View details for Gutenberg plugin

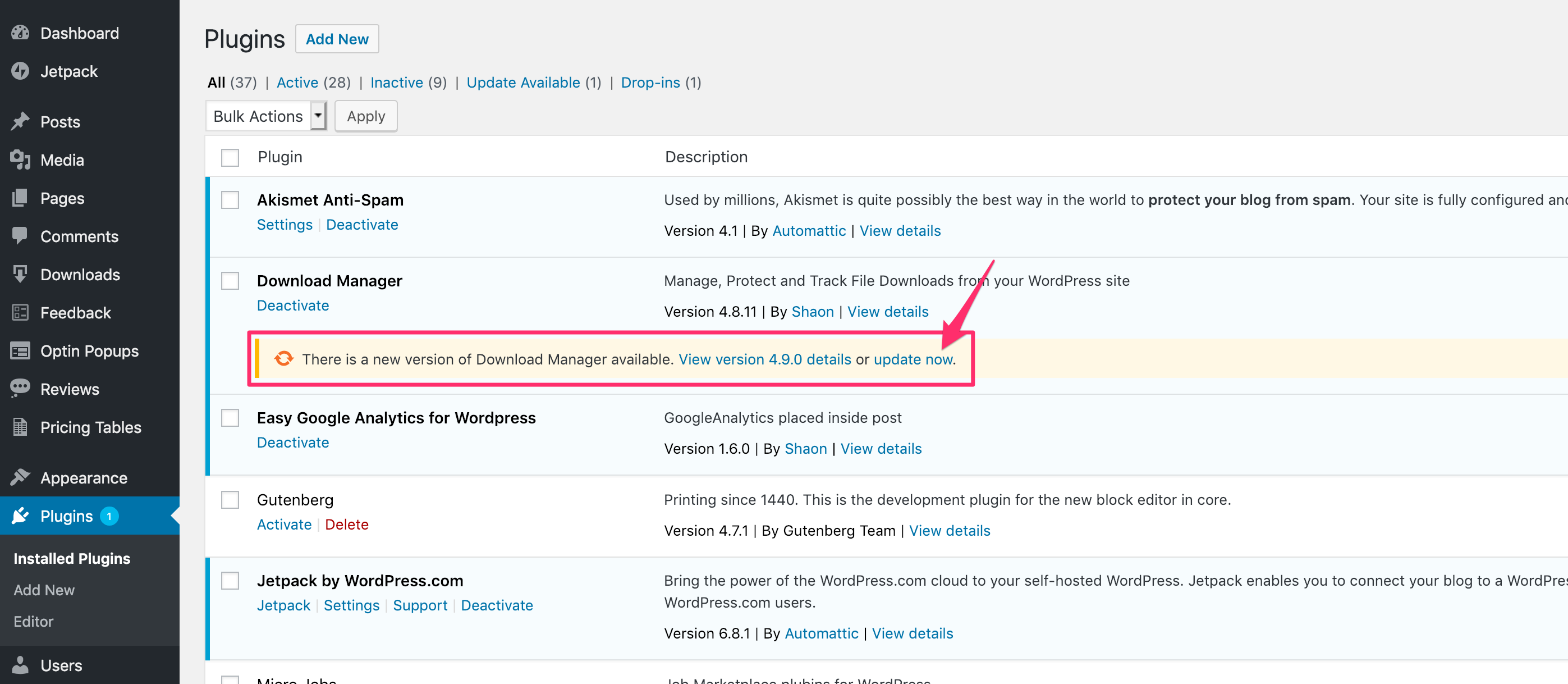click(949, 531)
